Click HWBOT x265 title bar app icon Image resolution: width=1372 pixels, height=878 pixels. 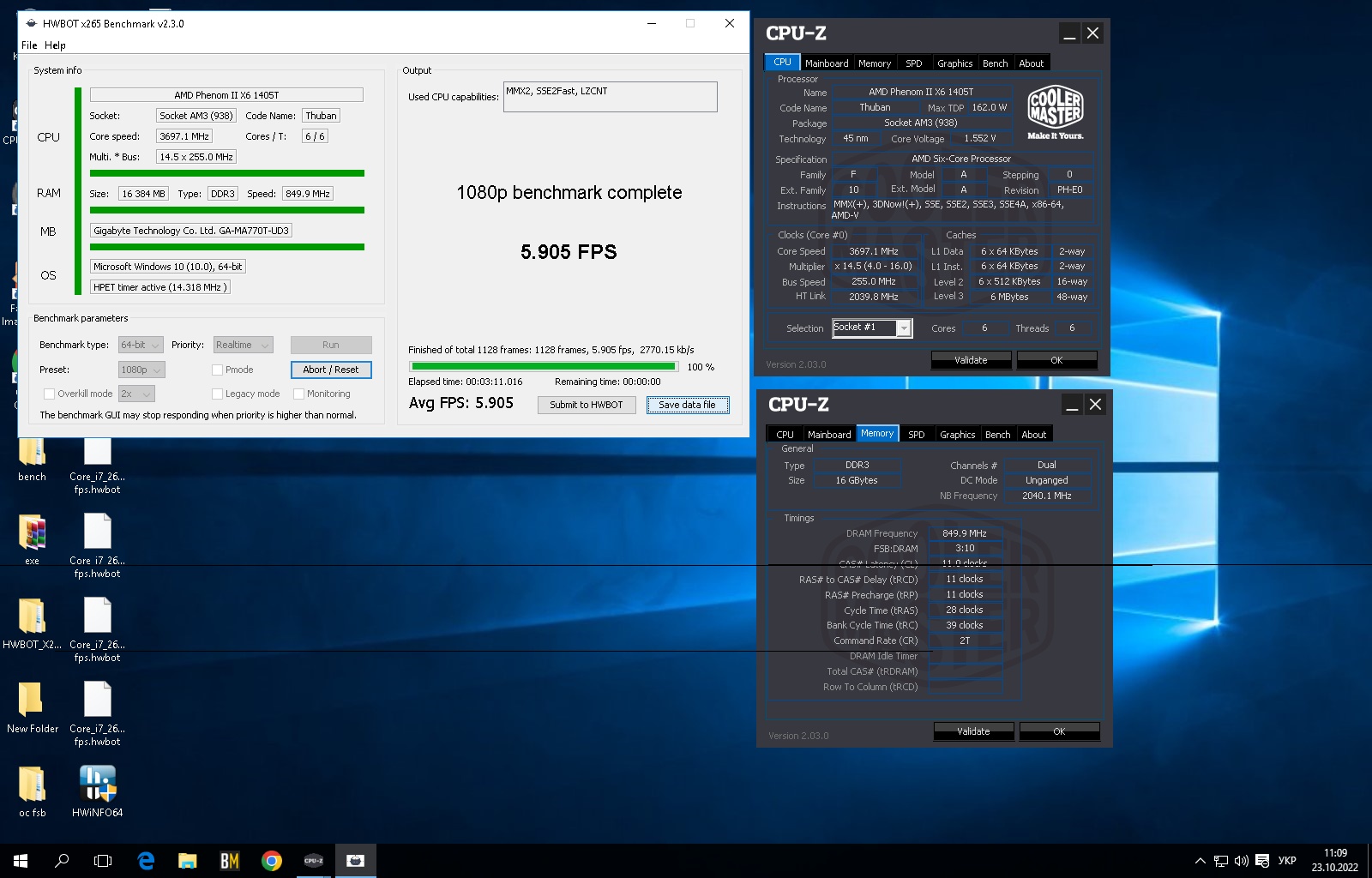point(31,24)
